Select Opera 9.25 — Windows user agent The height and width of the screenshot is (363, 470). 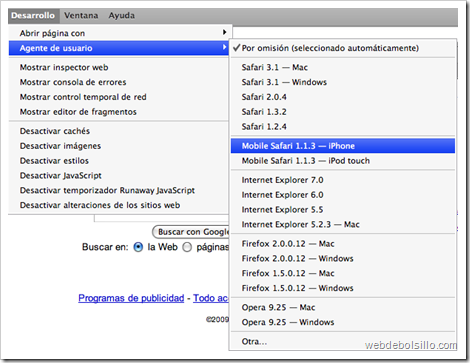(343, 322)
